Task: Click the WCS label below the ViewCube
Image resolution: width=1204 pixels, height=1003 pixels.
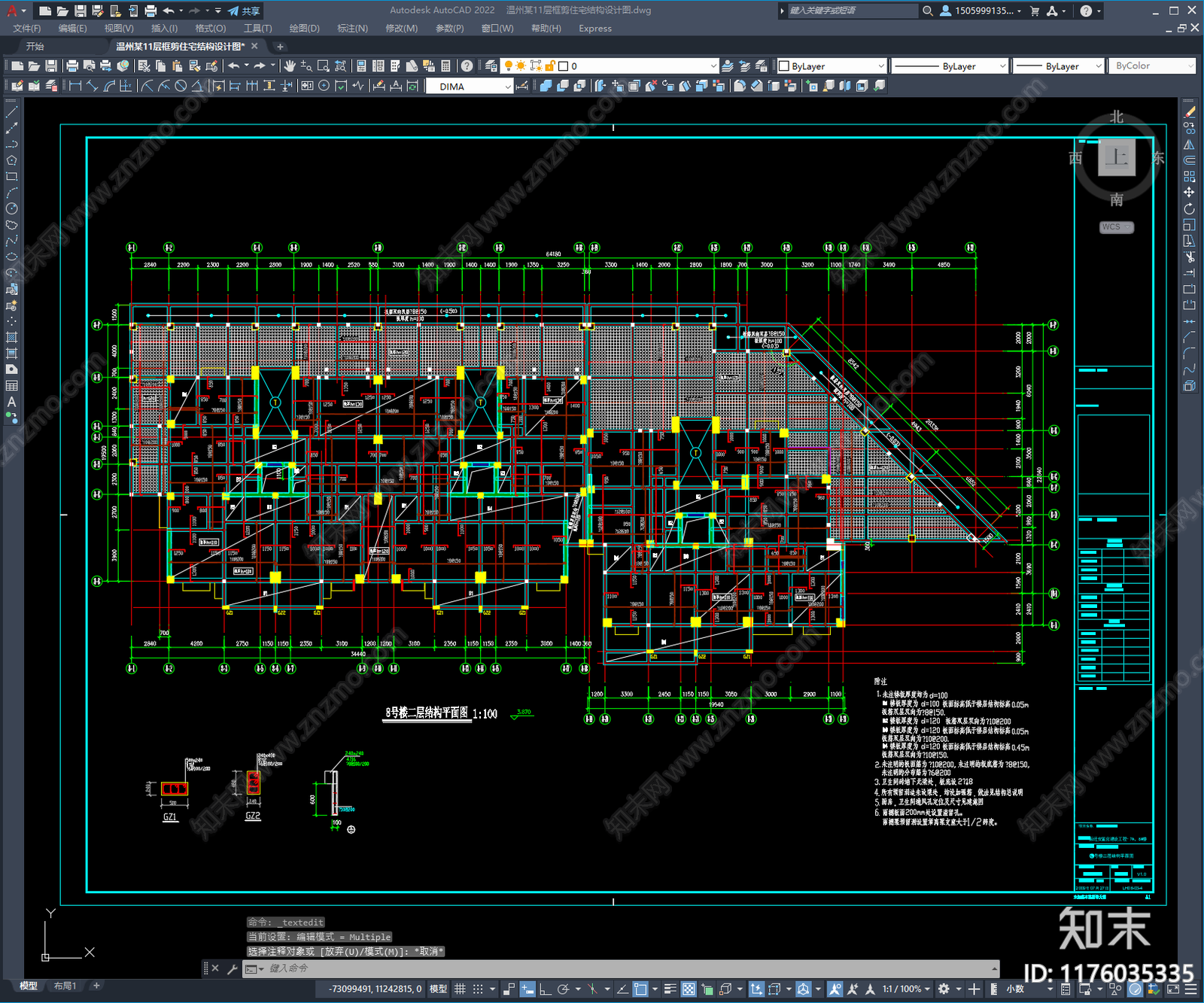Action: (x=1116, y=227)
